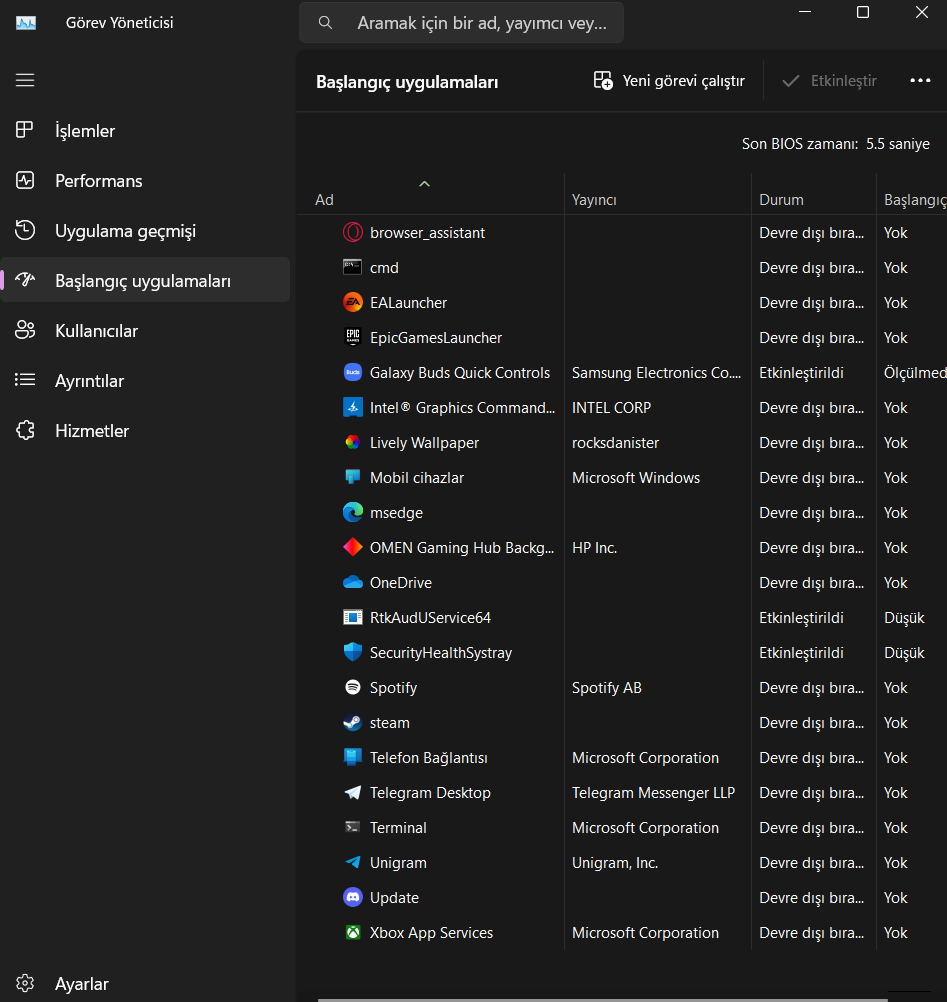Select the Telegram Desktop icon

coord(352,793)
